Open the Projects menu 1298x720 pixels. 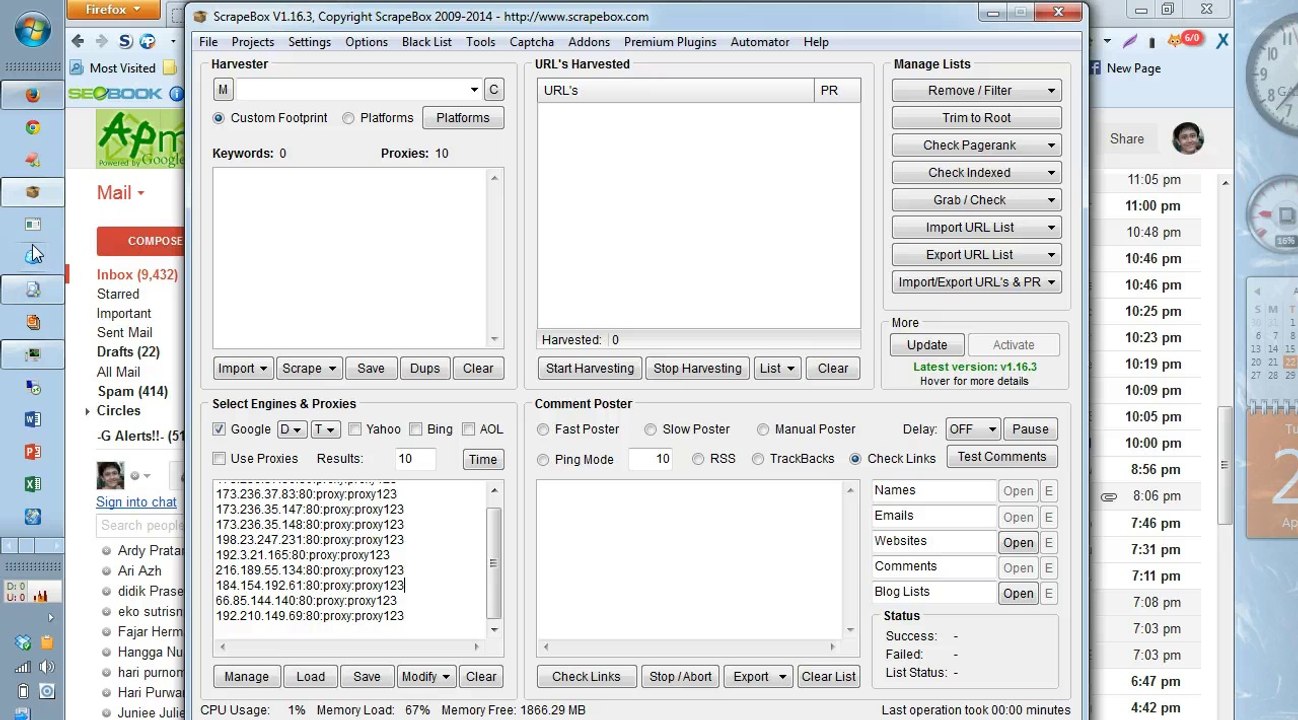[253, 42]
